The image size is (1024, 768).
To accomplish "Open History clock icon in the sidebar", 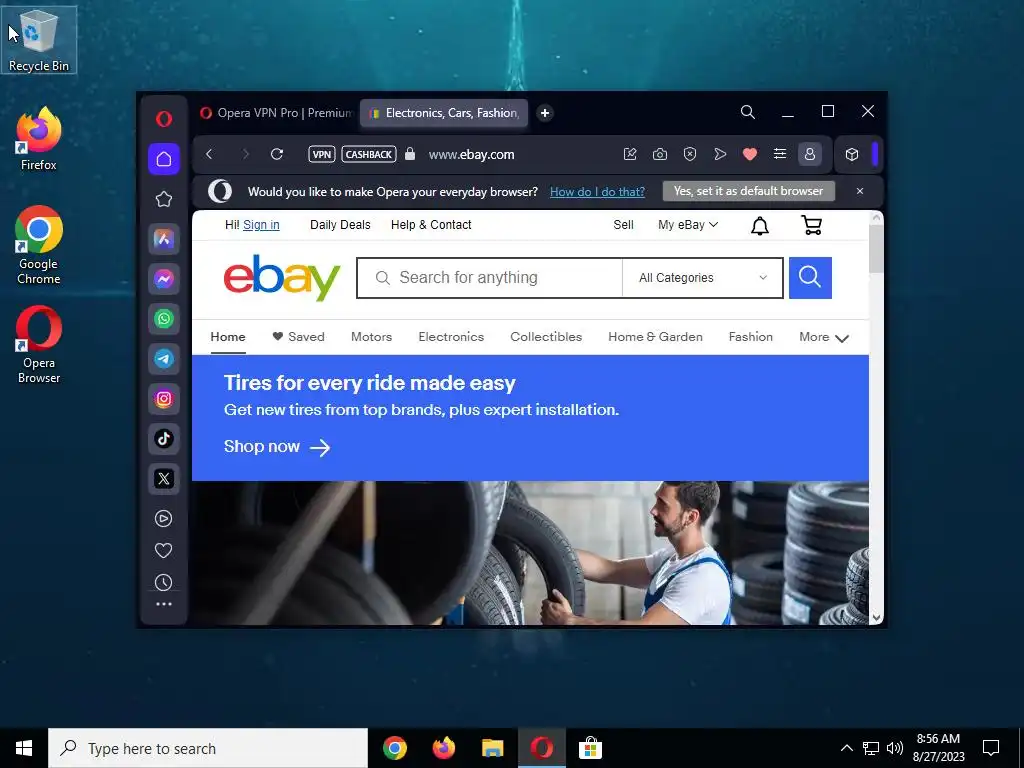I will 163,582.
